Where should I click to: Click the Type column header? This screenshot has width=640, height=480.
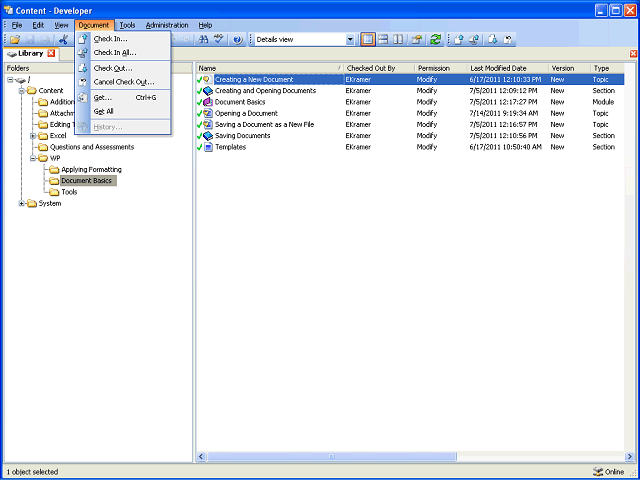click(607, 68)
